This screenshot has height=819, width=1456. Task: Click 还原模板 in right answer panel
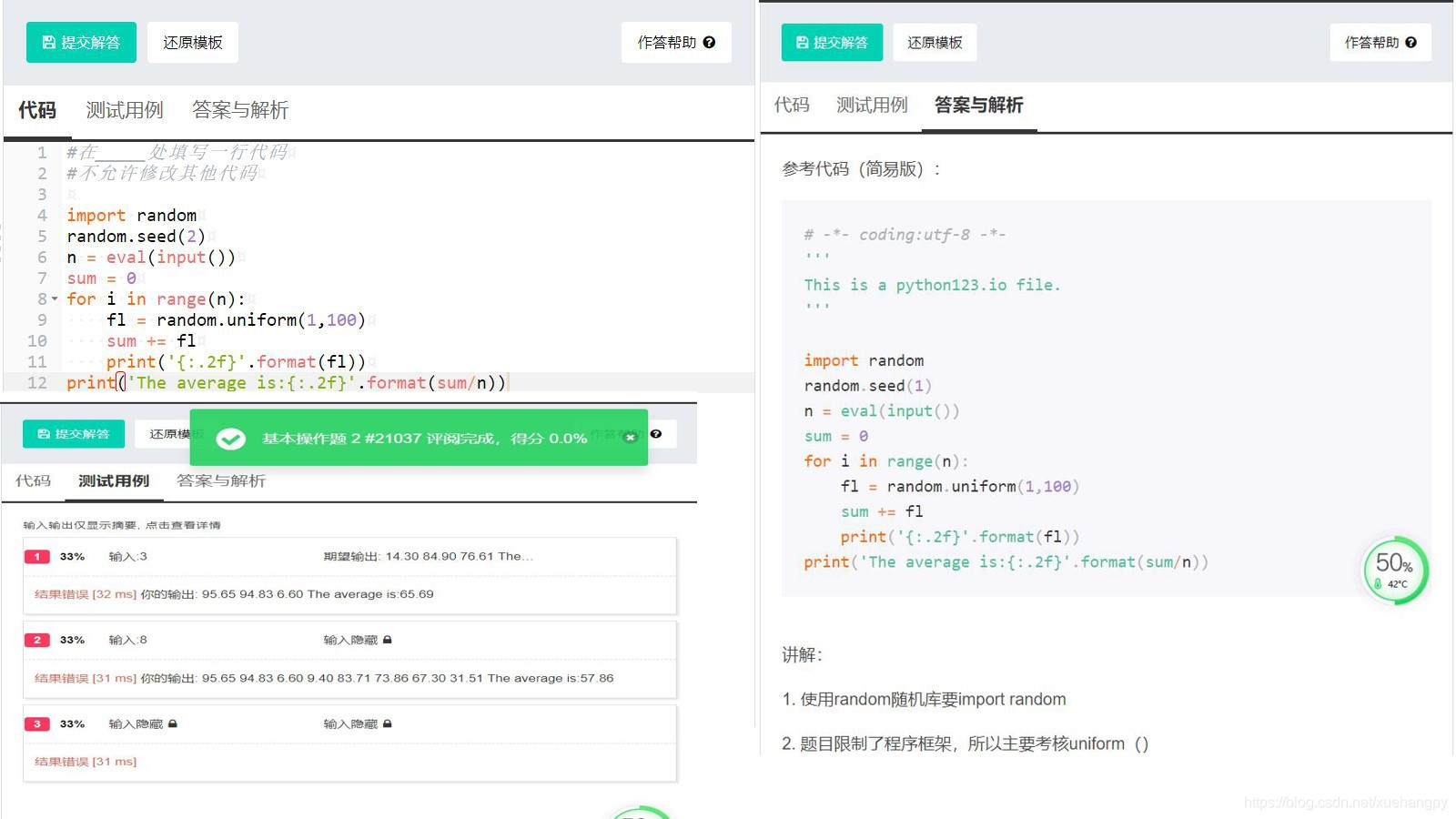935,43
